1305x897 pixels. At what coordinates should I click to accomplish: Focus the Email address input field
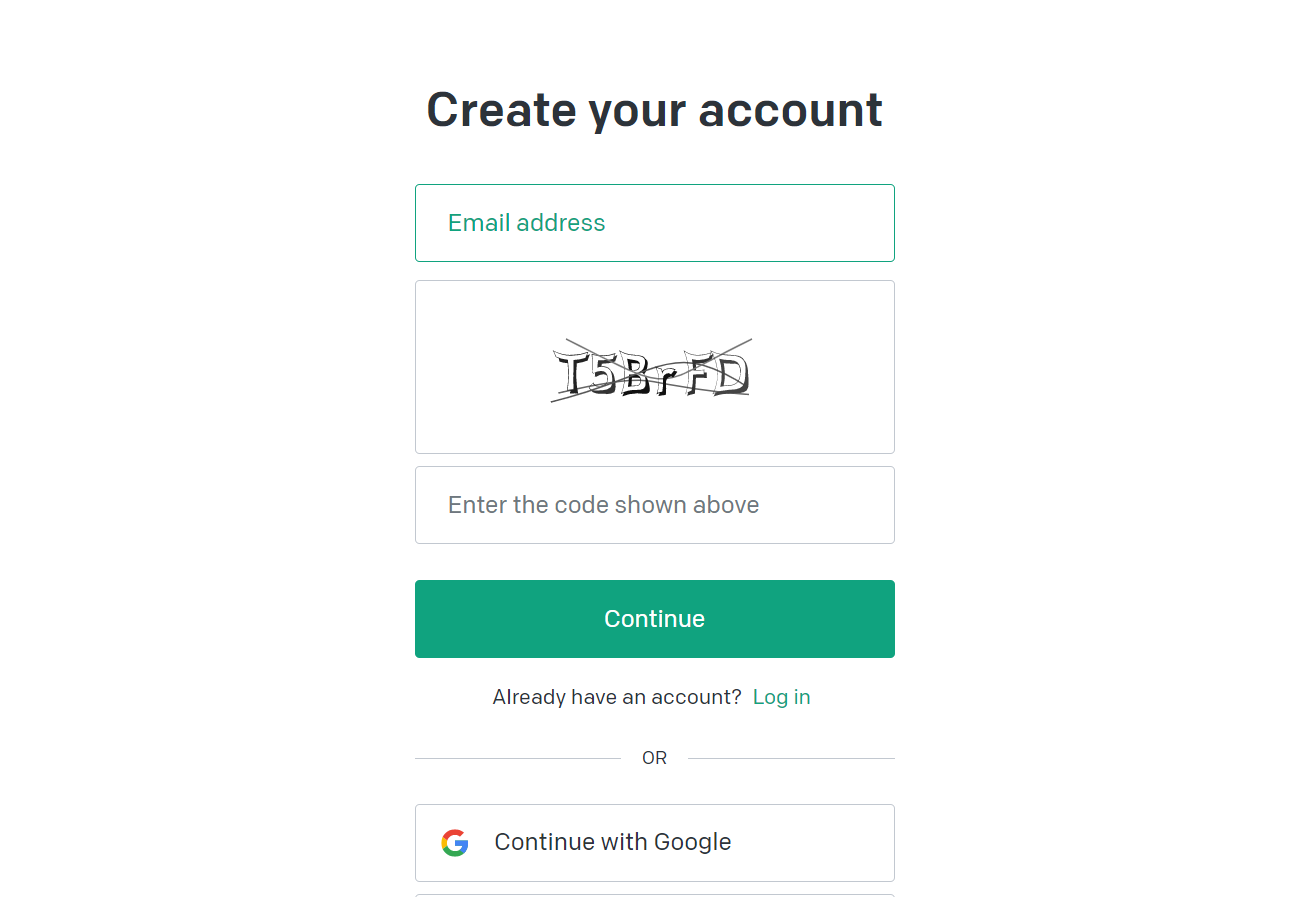tap(655, 223)
